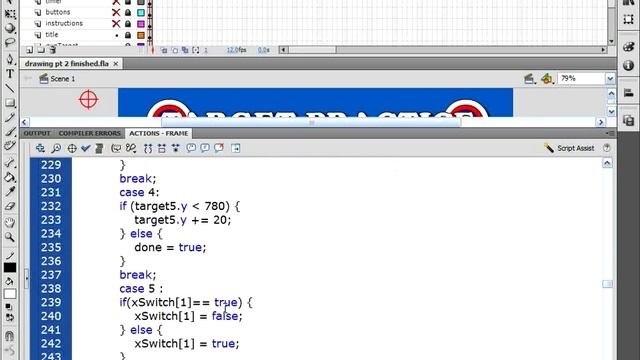Select the Free Transform tool
Image resolution: width=640 pixels, height=360 pixels.
click(x=10, y=13)
